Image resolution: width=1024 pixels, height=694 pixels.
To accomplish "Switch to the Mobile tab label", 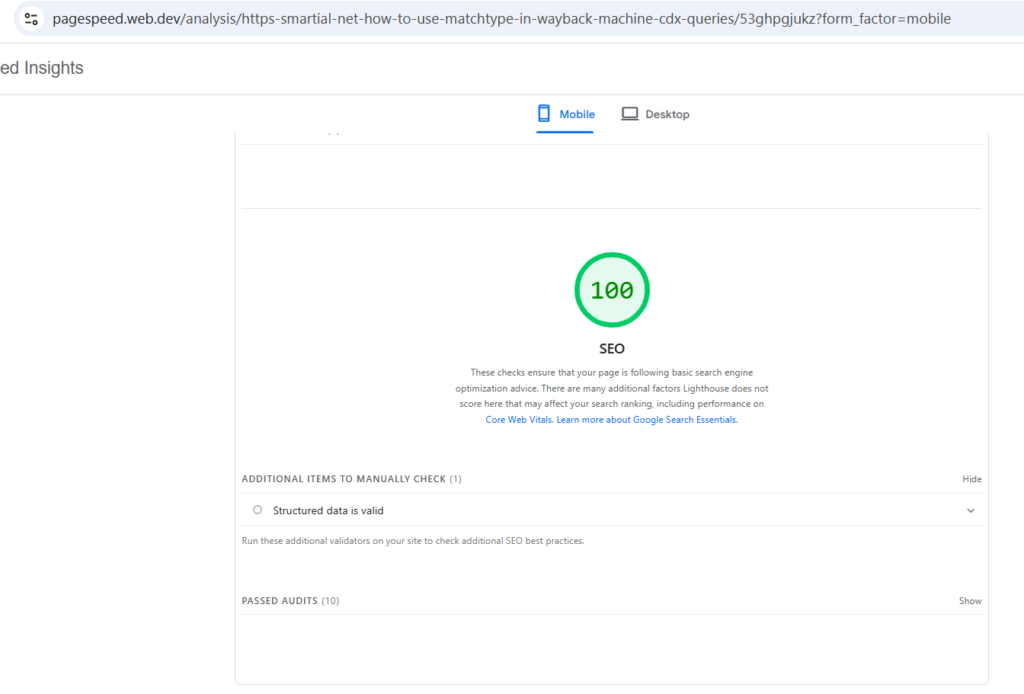I will pyautogui.click(x=577, y=114).
